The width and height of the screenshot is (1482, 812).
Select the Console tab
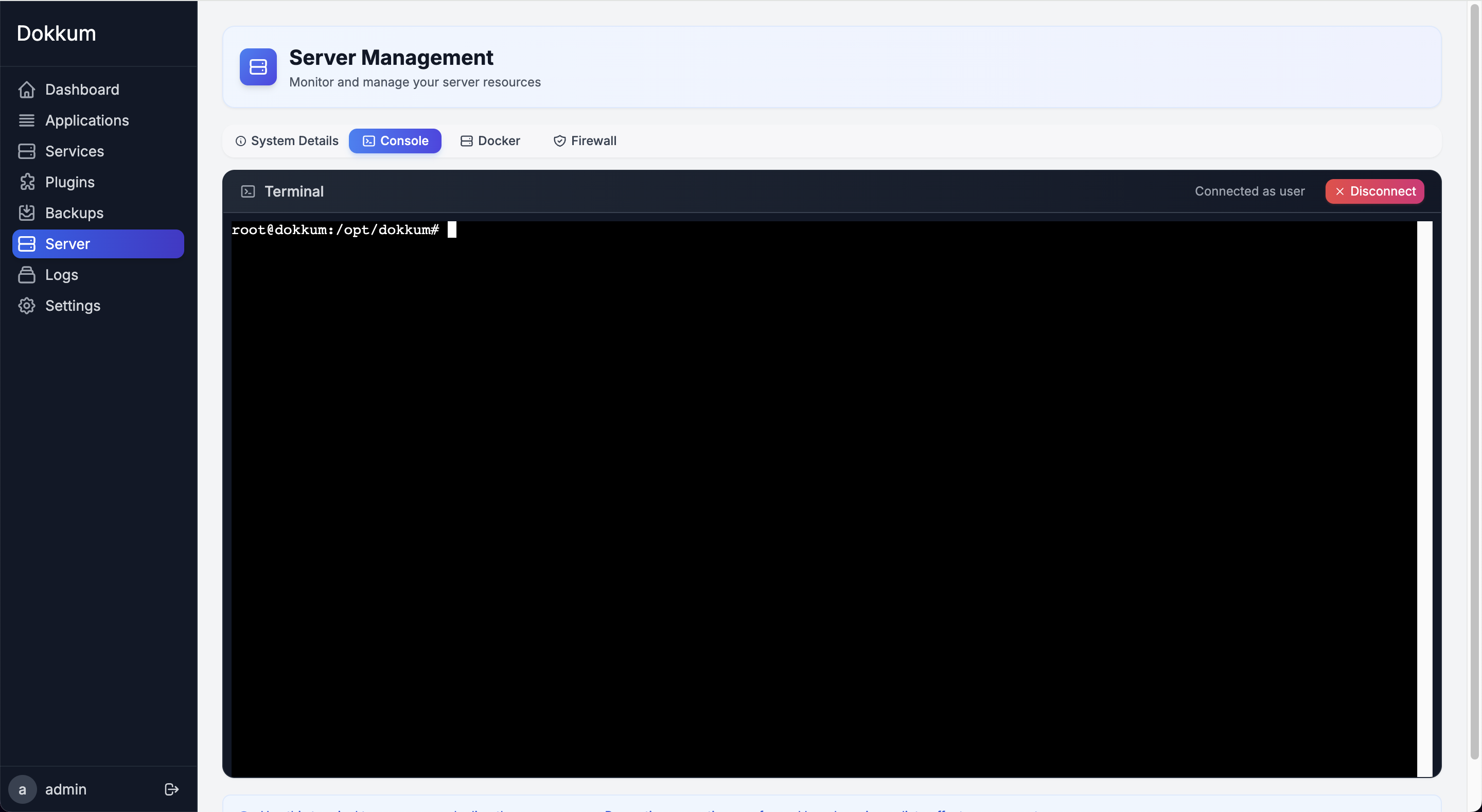pyautogui.click(x=395, y=140)
